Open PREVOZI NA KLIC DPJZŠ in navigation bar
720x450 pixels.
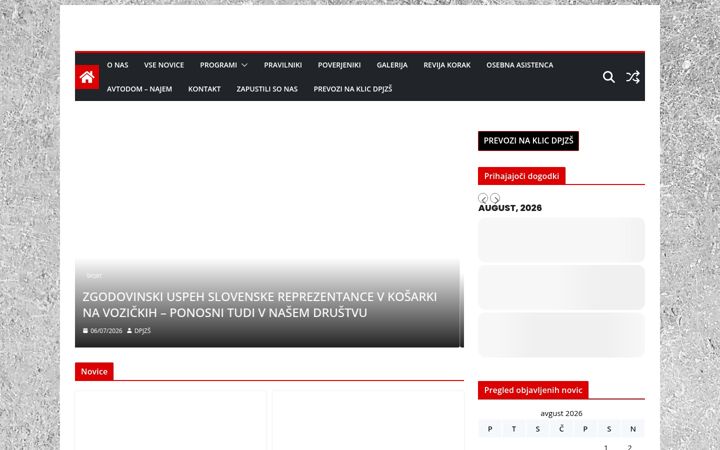click(x=353, y=89)
